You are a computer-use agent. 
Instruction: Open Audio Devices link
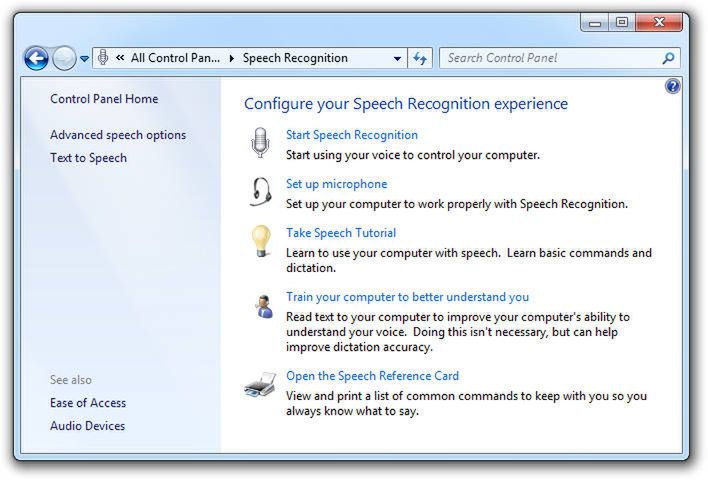88,426
